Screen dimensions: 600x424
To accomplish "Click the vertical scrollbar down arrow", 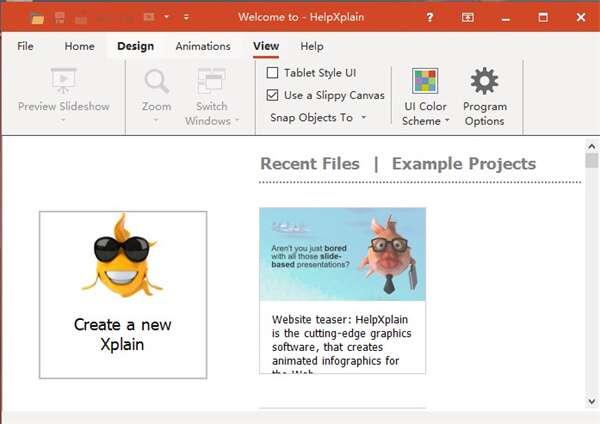I will pyautogui.click(x=591, y=400).
